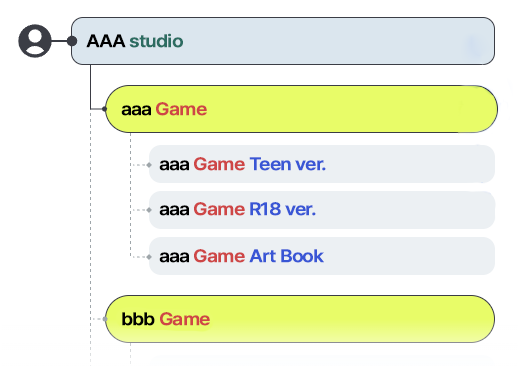518x366 pixels.
Task: Select the AAA studio root node
Action: 283,41
